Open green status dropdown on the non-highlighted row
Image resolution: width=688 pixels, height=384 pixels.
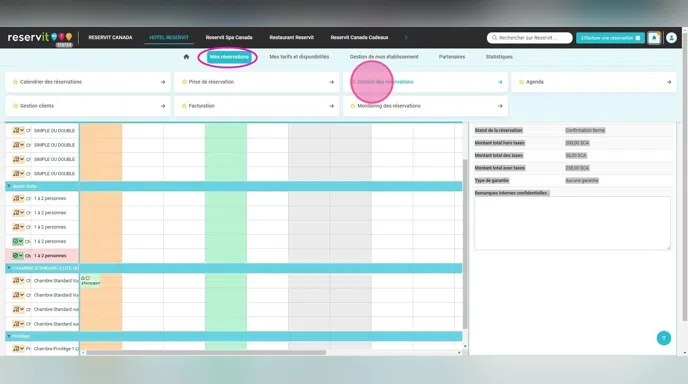[x=18, y=241]
